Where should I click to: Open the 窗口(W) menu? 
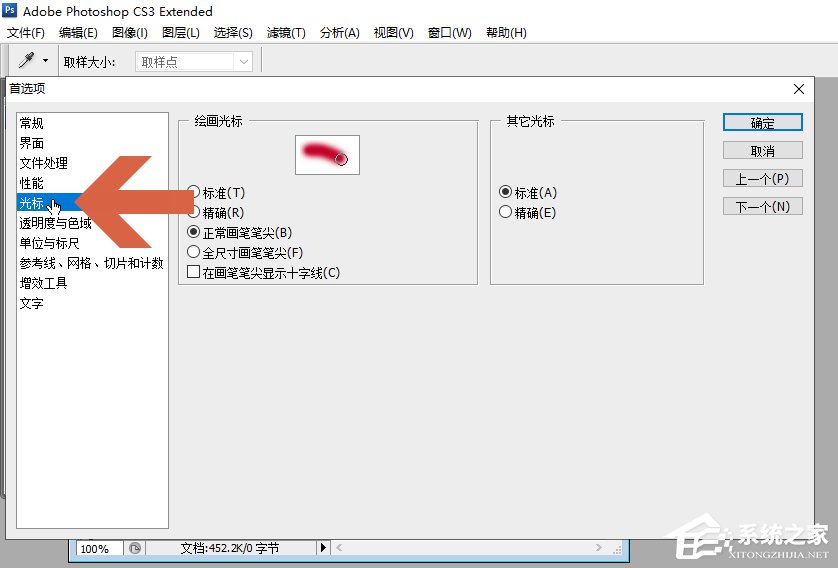(449, 33)
